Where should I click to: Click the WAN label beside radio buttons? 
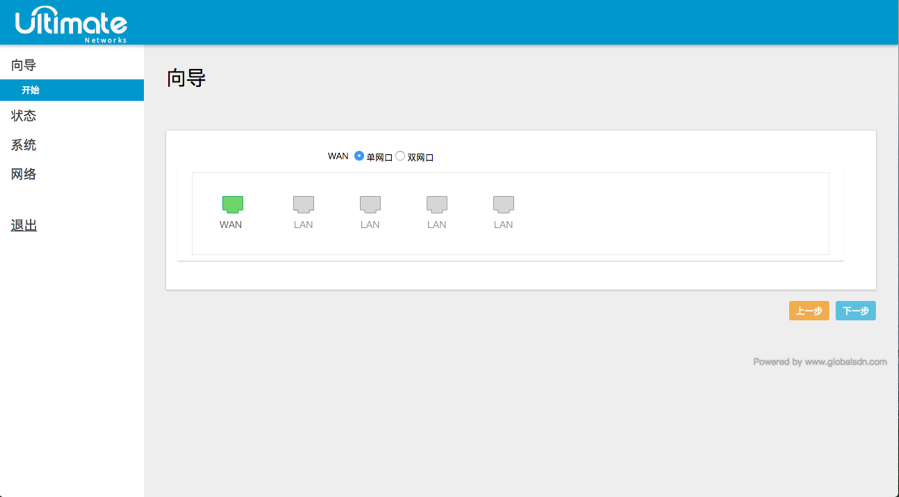(x=338, y=156)
